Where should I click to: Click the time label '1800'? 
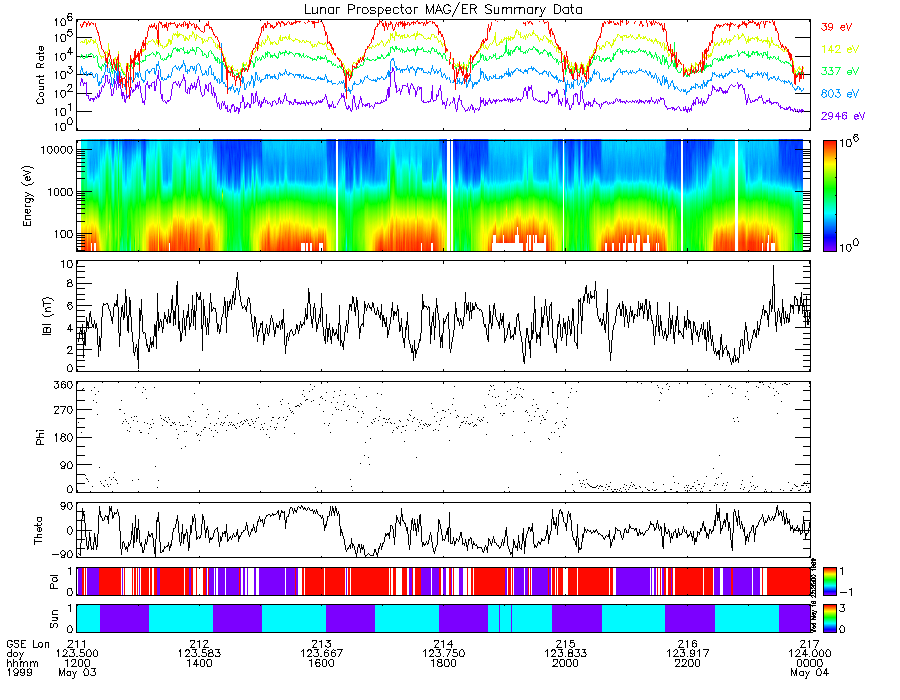(x=444, y=663)
